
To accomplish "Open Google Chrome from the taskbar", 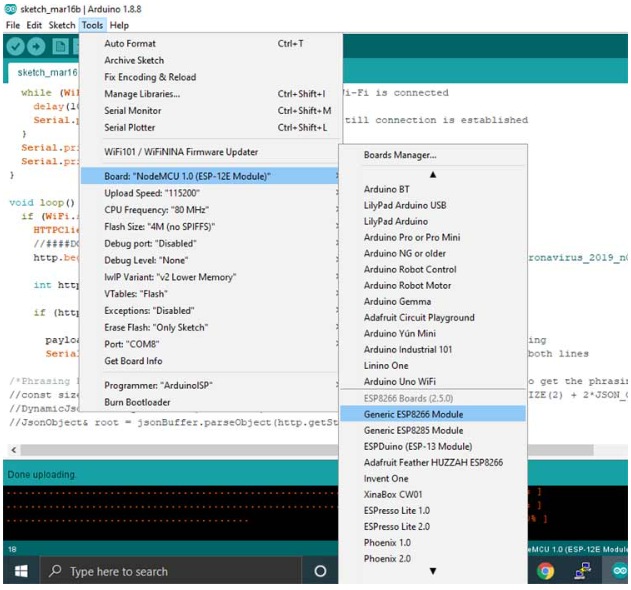I will [x=545, y=571].
